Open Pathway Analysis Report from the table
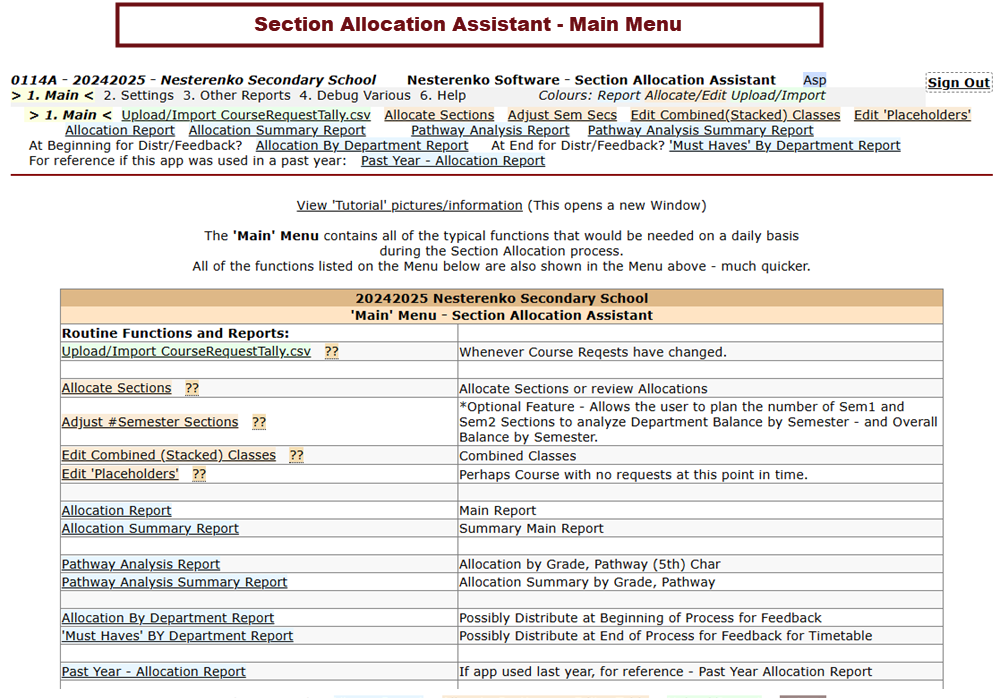The width and height of the screenshot is (1000, 698). [141, 565]
